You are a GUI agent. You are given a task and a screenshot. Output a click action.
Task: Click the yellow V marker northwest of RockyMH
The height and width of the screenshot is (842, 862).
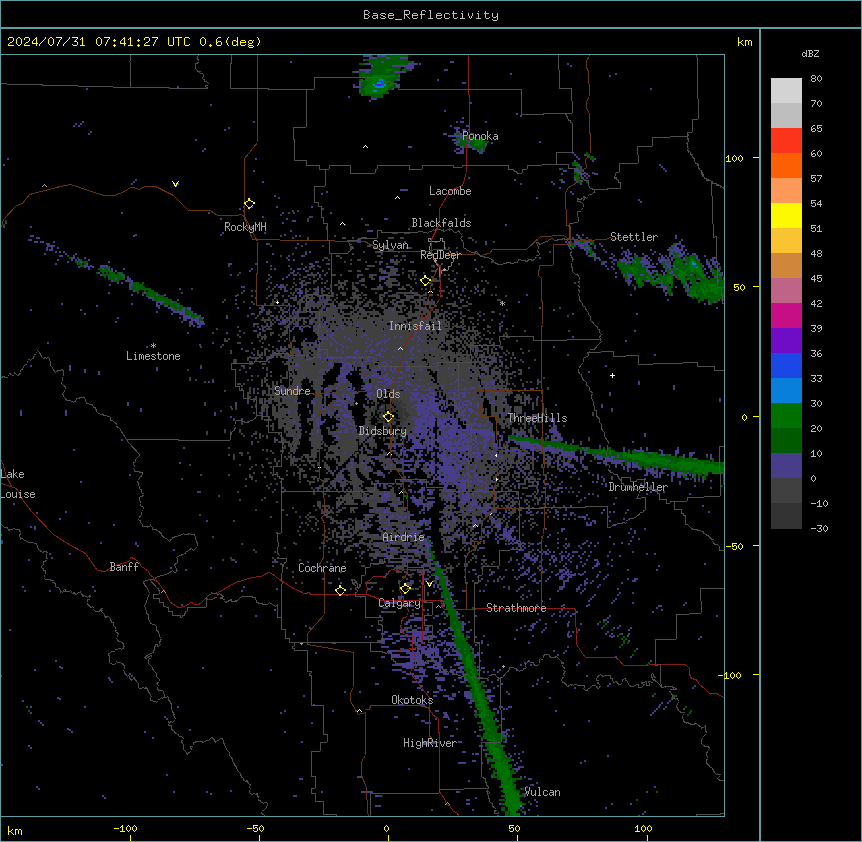tap(175, 184)
